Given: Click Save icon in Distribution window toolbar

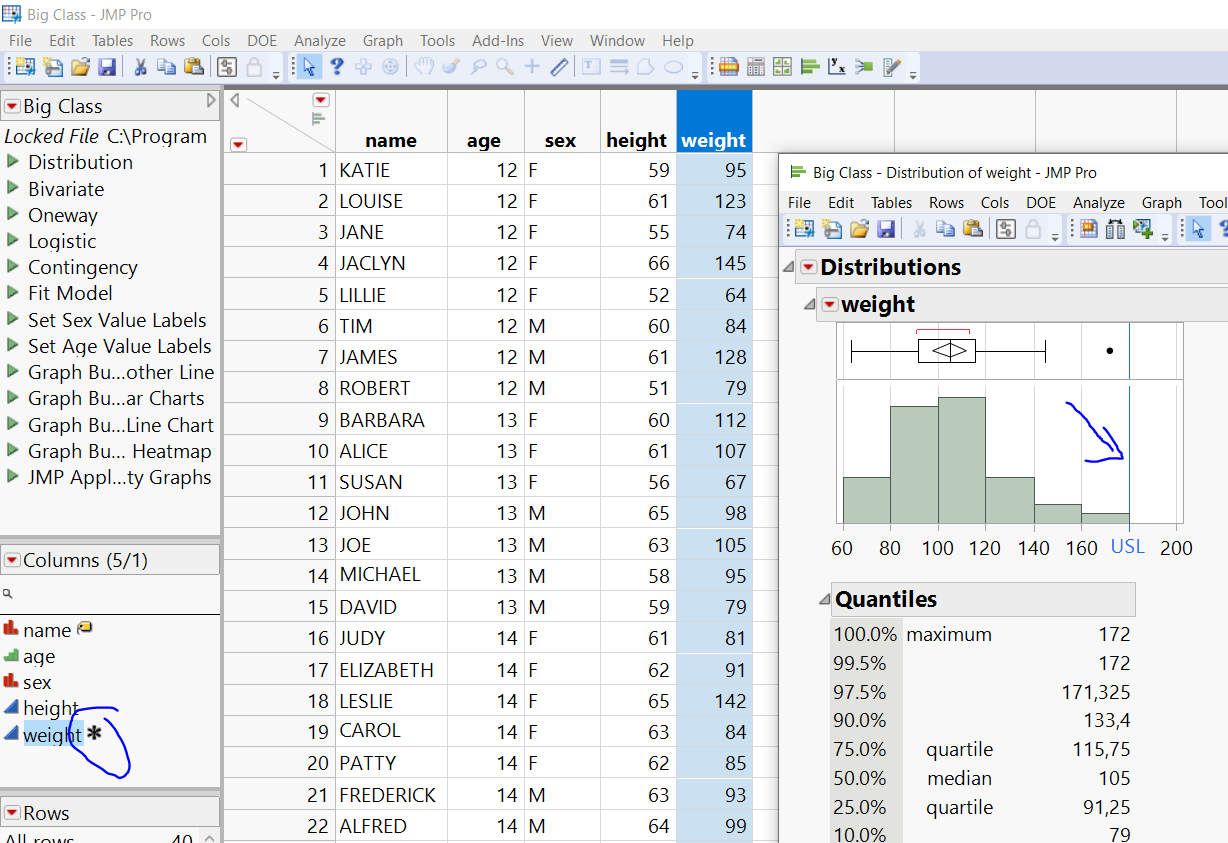Looking at the screenshot, I should tap(885, 229).
